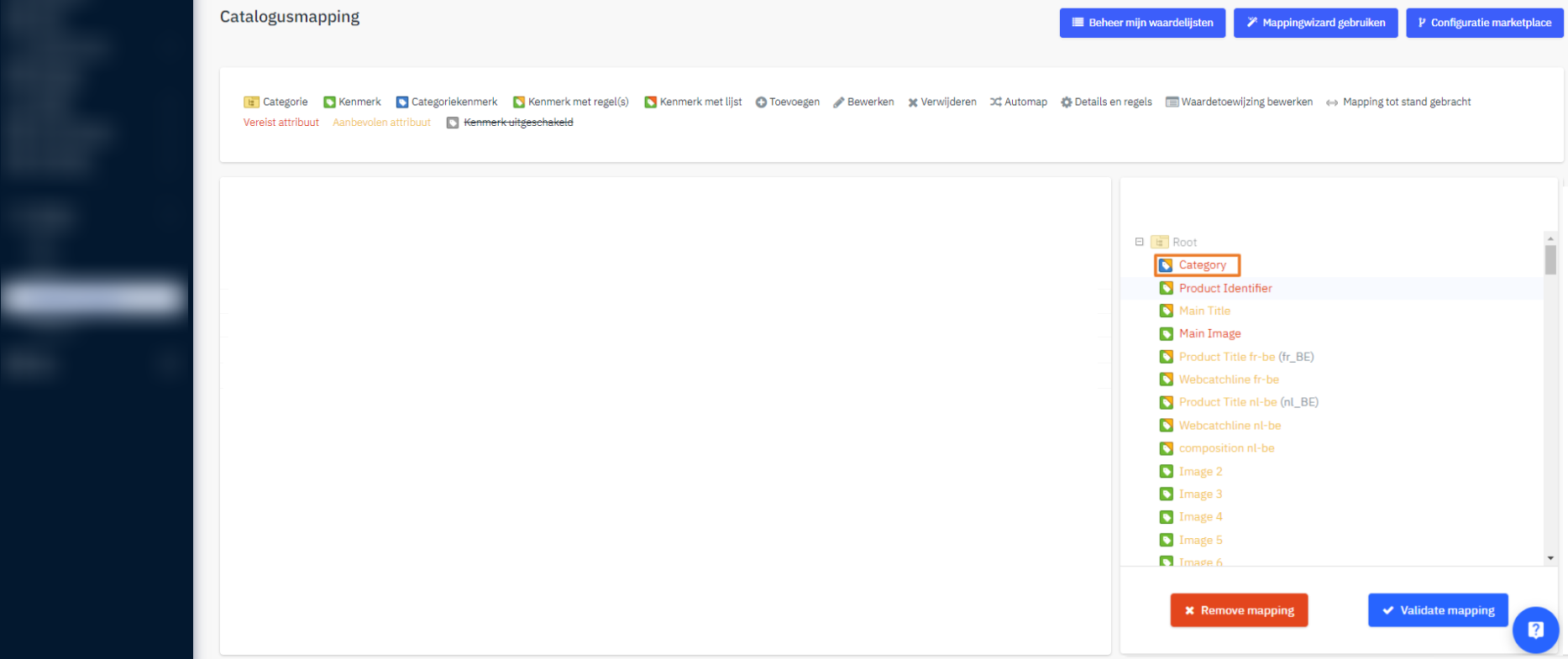Image resolution: width=1568 pixels, height=659 pixels.
Task: Click the green icon beside Product Identifier
Action: point(1166,288)
